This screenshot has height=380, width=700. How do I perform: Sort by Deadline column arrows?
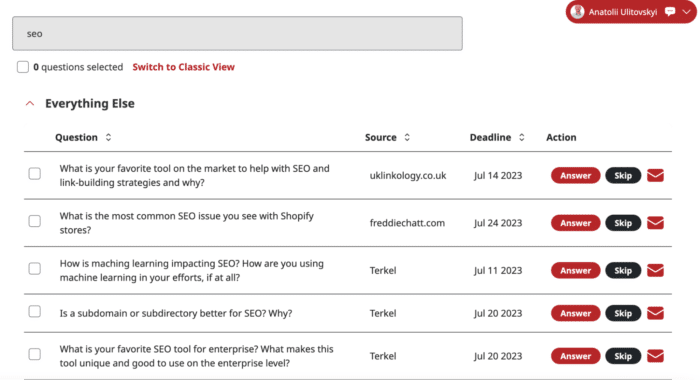521,137
